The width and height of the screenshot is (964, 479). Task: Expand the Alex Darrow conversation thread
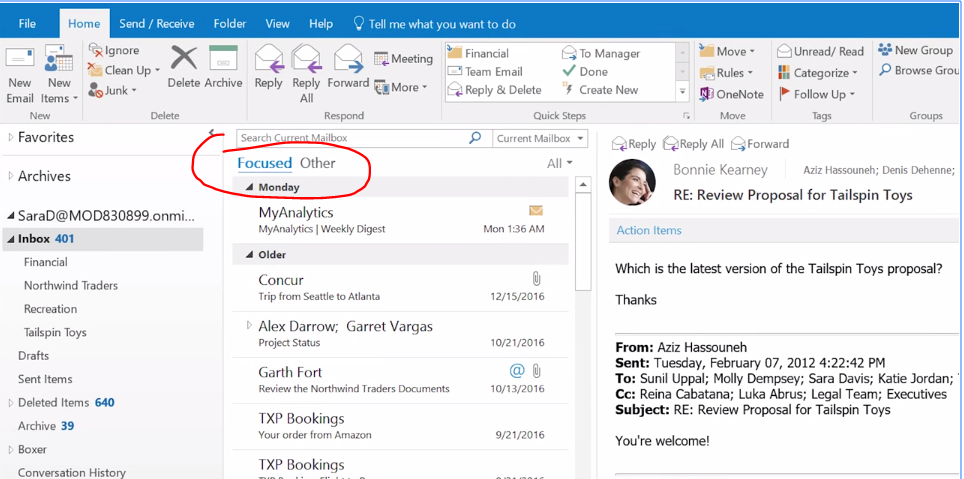pos(249,325)
